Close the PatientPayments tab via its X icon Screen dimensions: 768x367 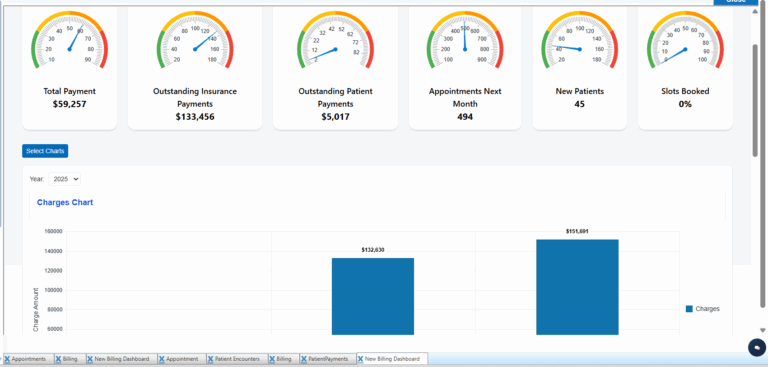[x=304, y=359]
